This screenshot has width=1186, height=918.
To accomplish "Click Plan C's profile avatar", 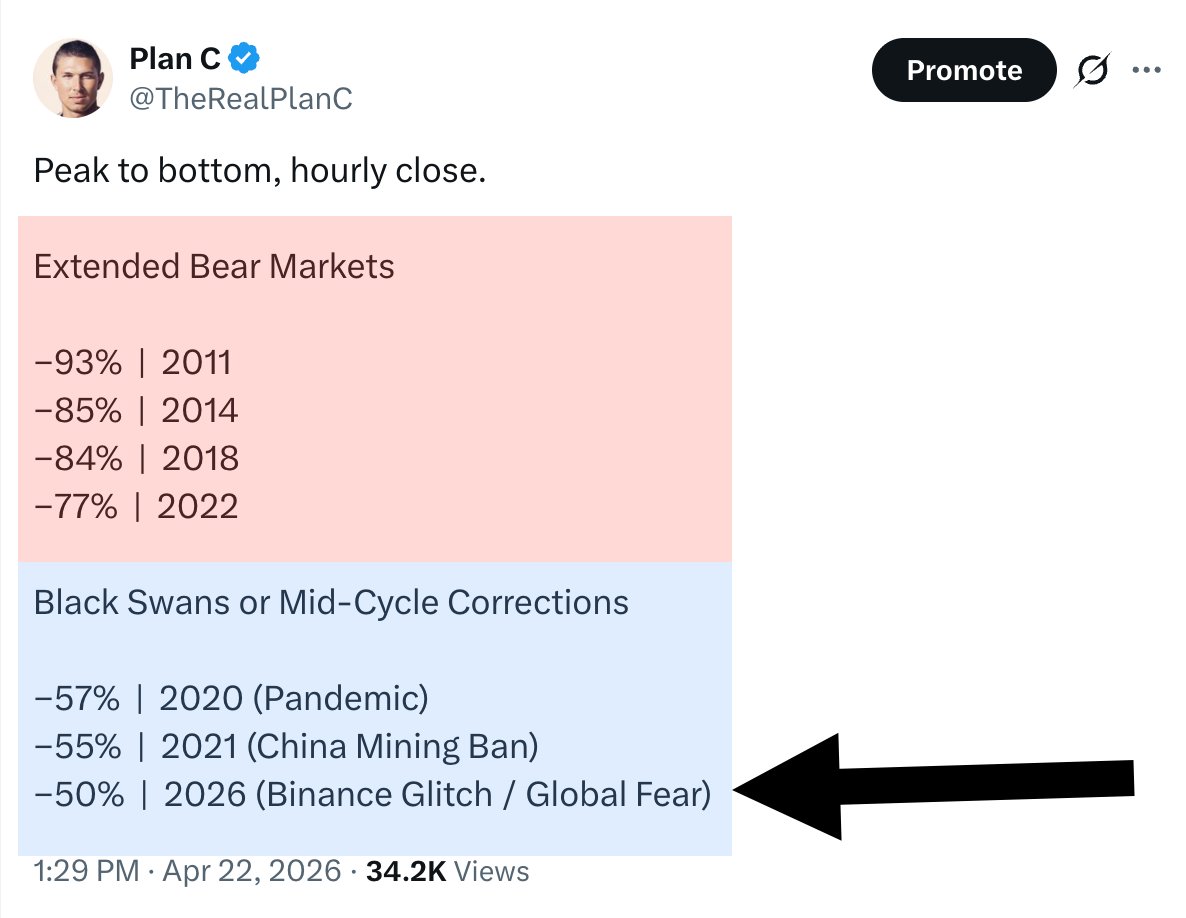I will (x=73, y=78).
